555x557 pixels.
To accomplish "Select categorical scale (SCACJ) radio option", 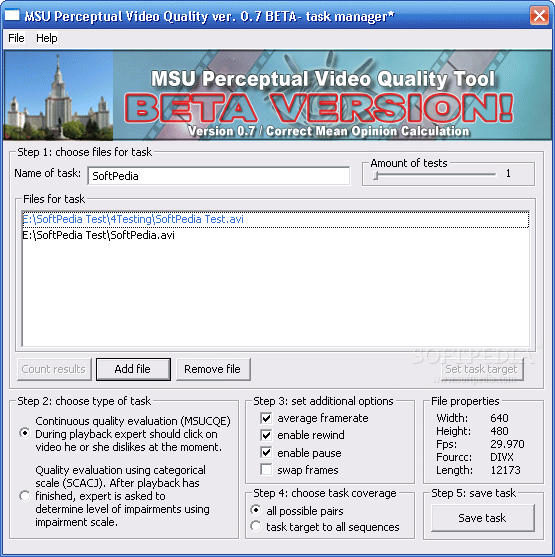I will click(x=25, y=496).
